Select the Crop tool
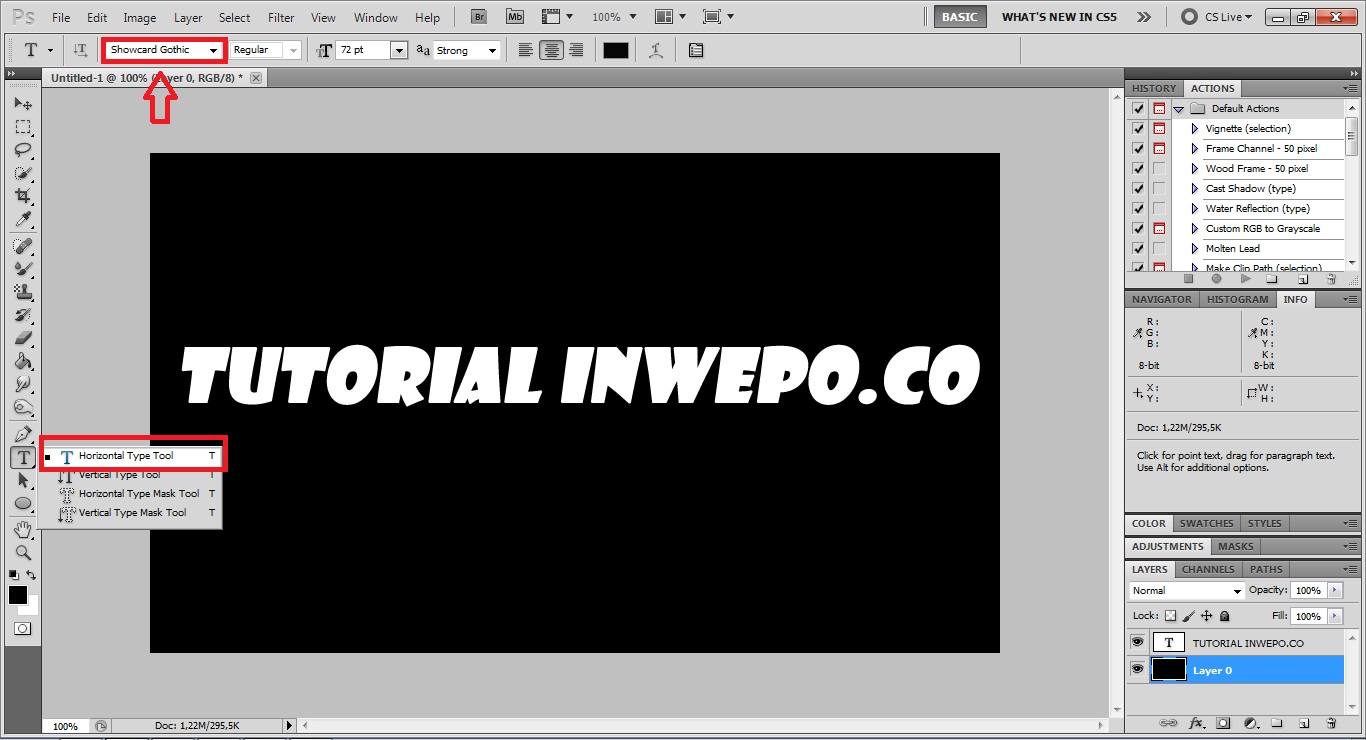Screen dimensions: 1366x740 coord(22,197)
